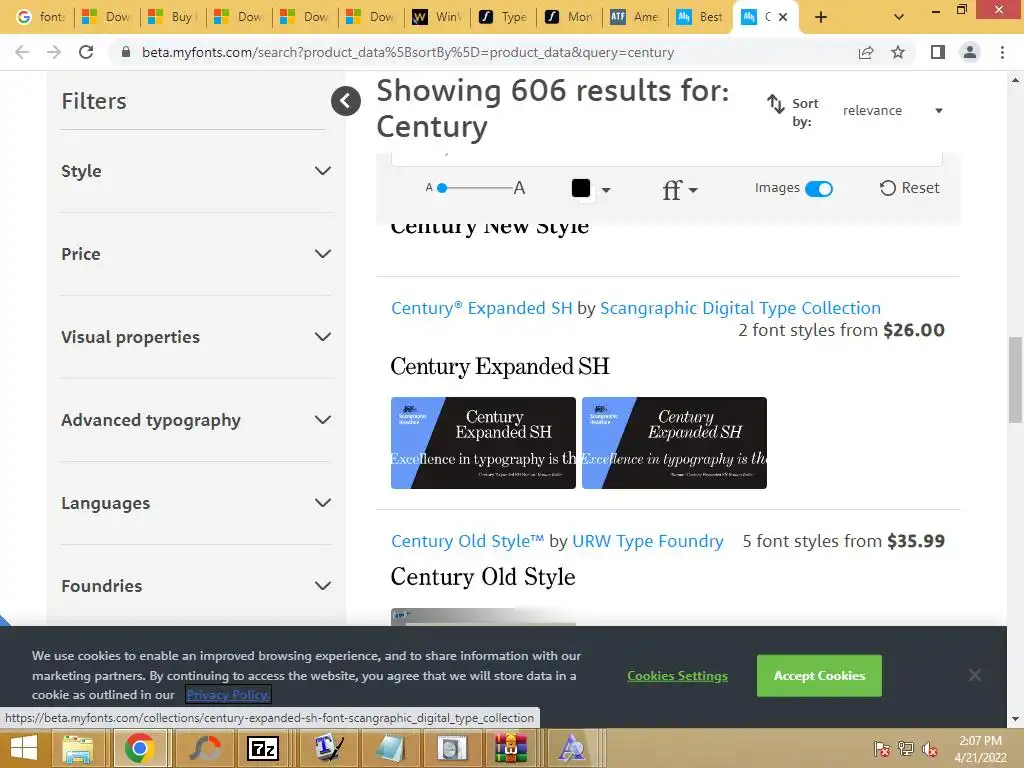
Task: Open URW Type Foundry link
Action: pos(647,541)
